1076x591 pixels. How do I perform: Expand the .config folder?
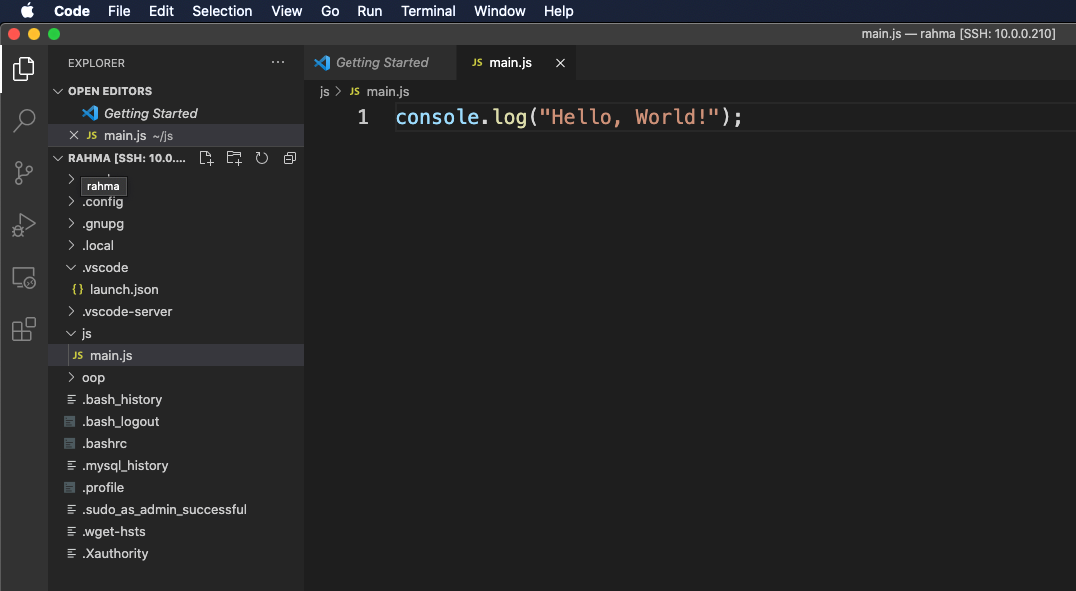click(x=102, y=202)
